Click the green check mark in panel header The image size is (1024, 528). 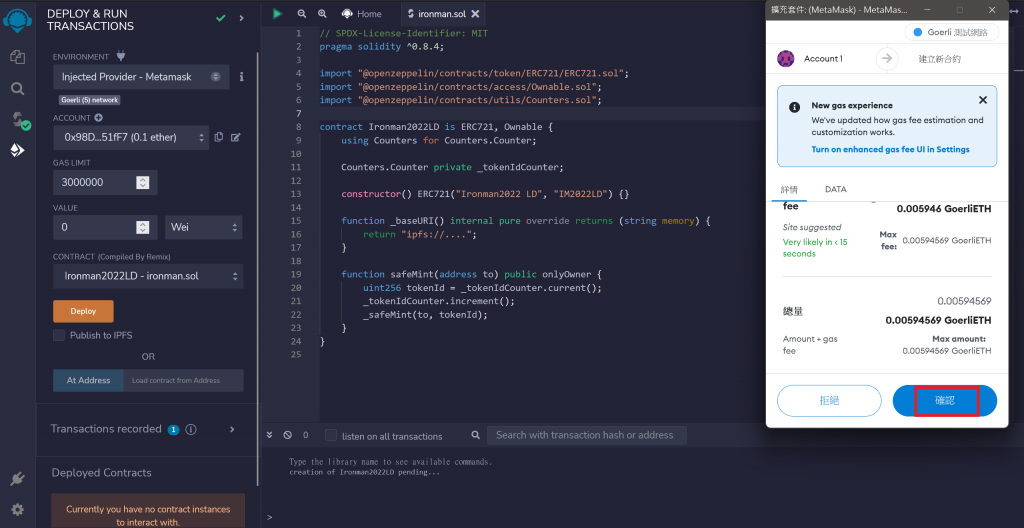[221, 18]
